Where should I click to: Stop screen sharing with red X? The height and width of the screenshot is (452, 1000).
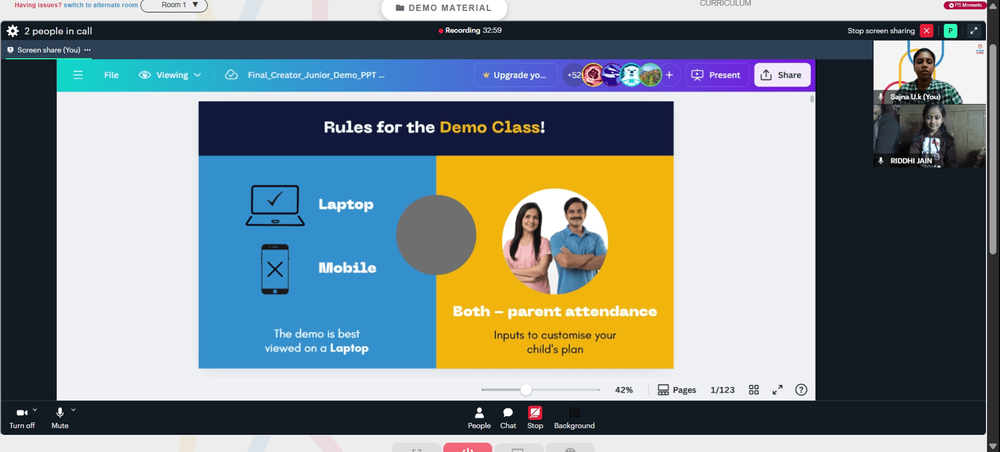927,31
